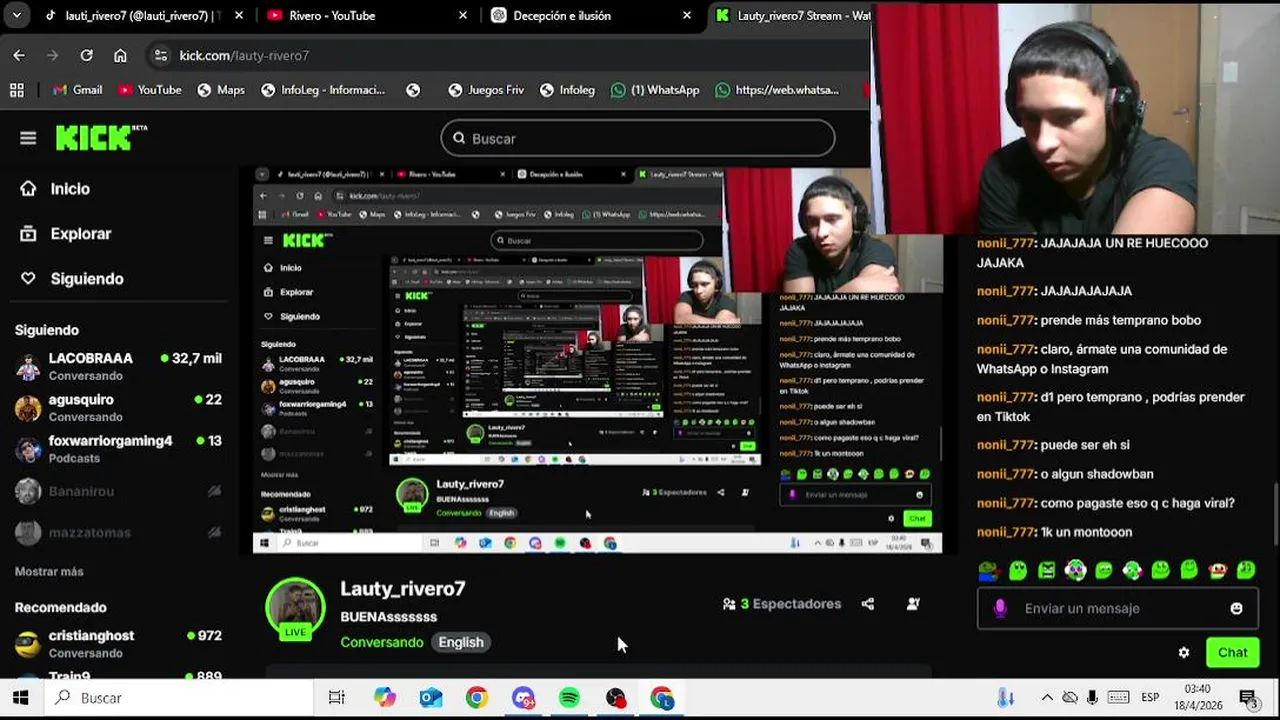
Task: Open Spotify from the taskbar
Action: coord(569,698)
